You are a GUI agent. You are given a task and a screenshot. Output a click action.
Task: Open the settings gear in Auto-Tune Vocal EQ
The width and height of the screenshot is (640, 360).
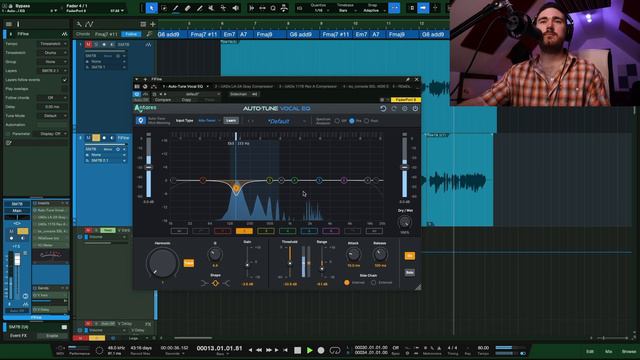404,109
